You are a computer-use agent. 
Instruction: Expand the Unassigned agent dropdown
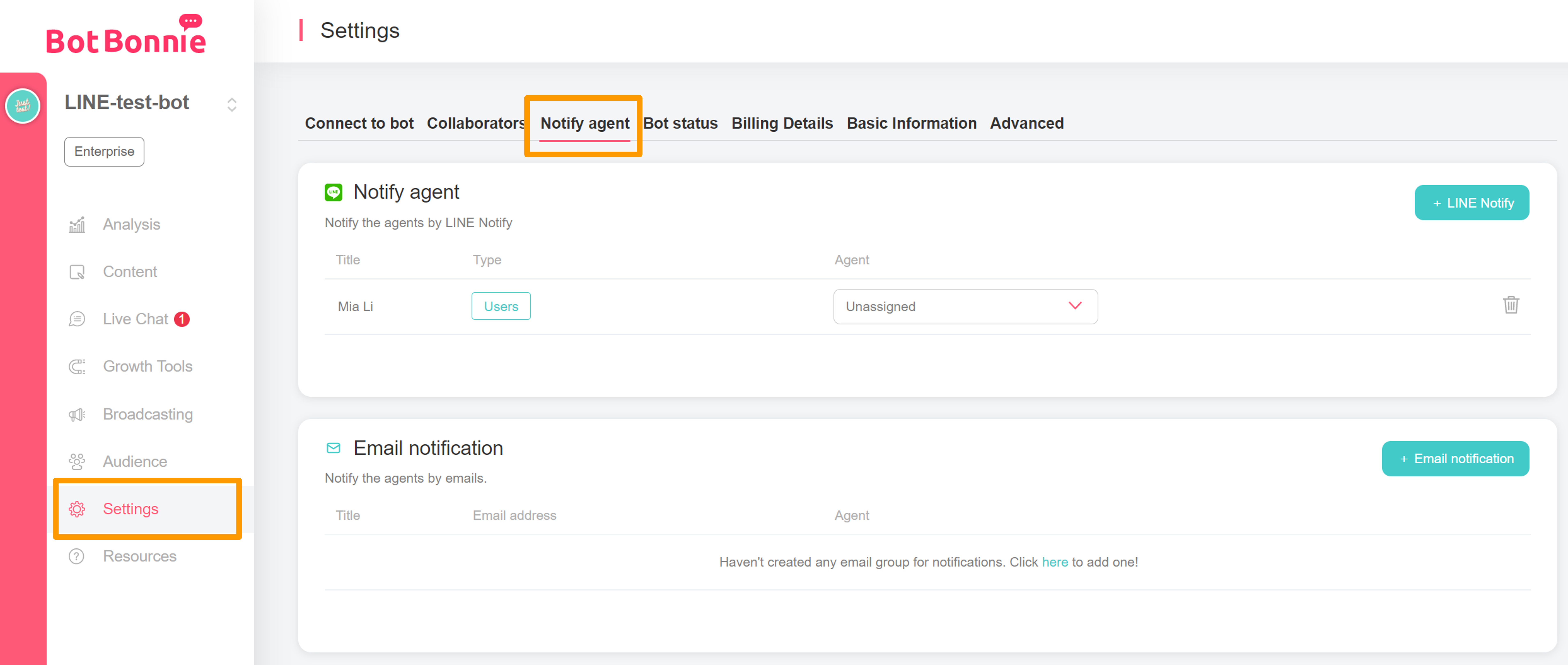click(x=965, y=306)
